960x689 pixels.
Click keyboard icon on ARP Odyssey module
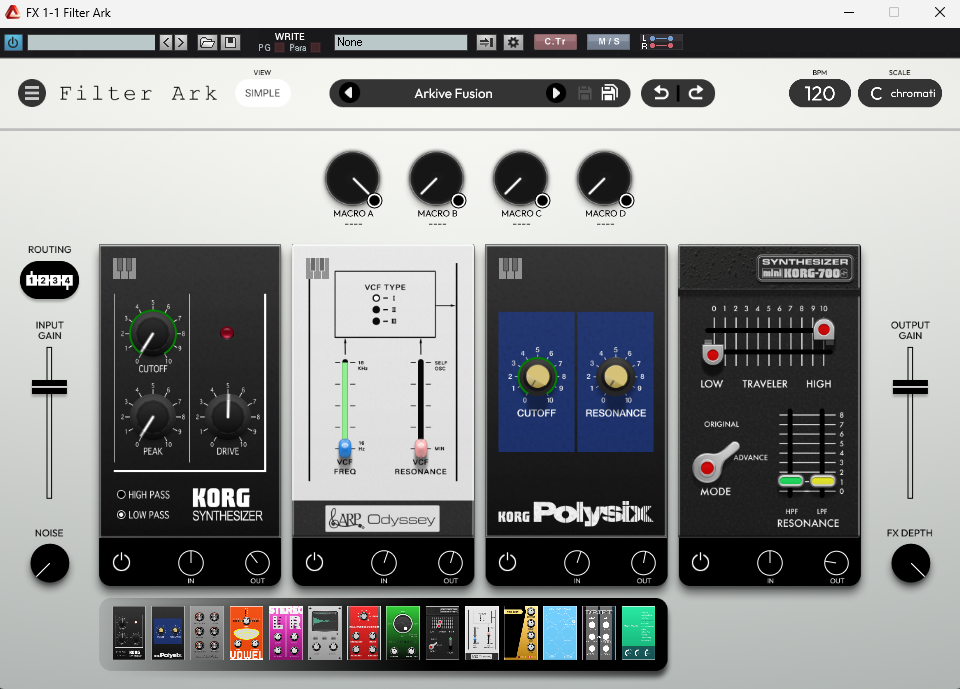point(317,268)
